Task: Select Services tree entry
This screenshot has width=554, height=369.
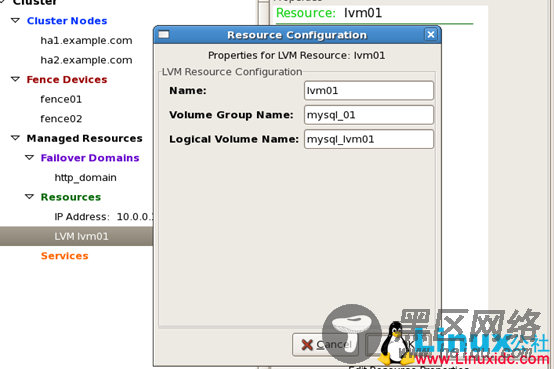Action: click(64, 256)
